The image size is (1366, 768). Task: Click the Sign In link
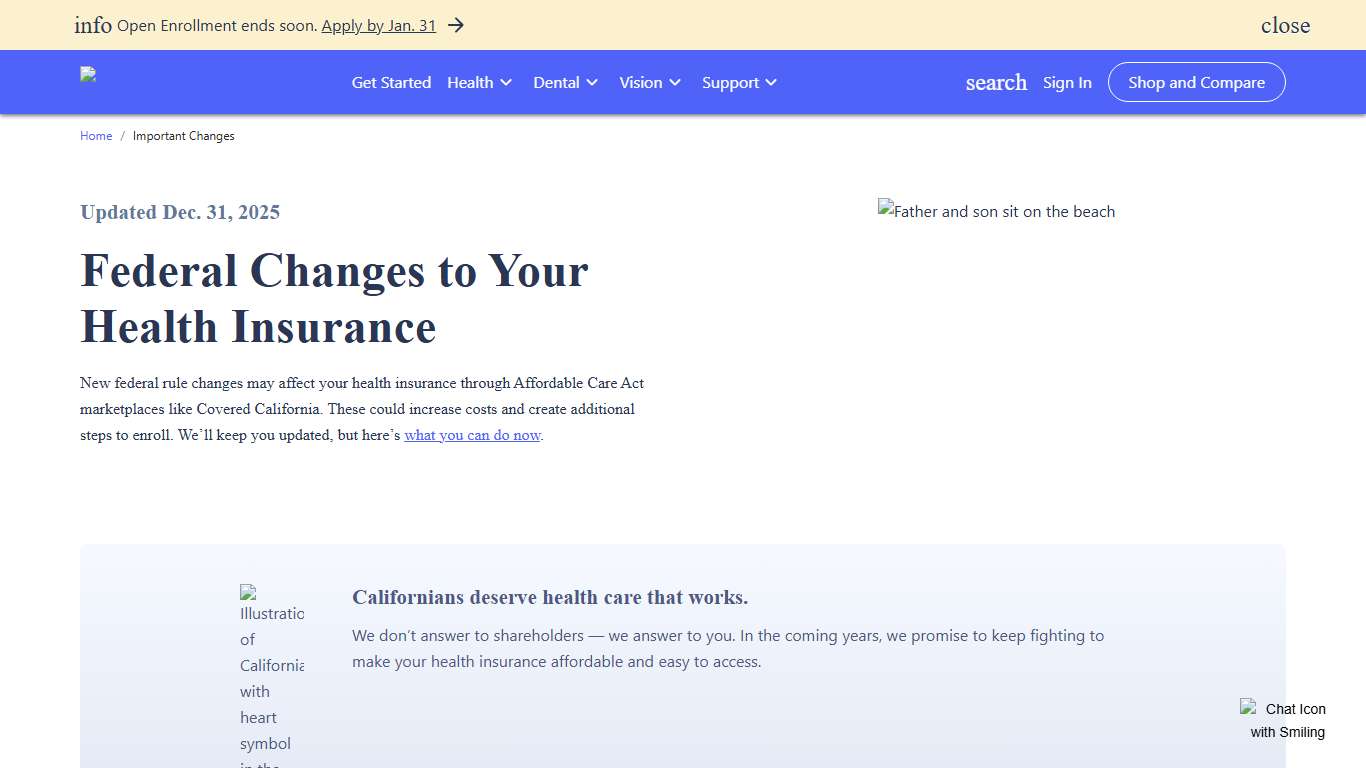[x=1067, y=83]
